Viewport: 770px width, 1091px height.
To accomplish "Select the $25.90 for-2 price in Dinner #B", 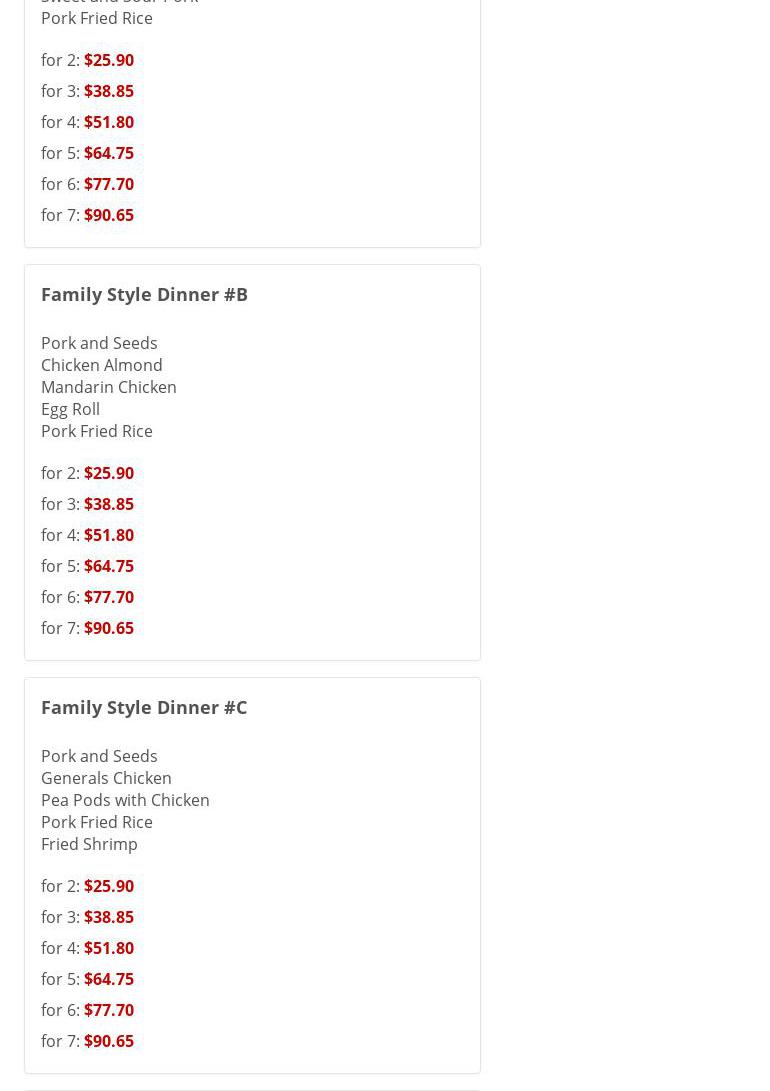I will pos(109,473).
